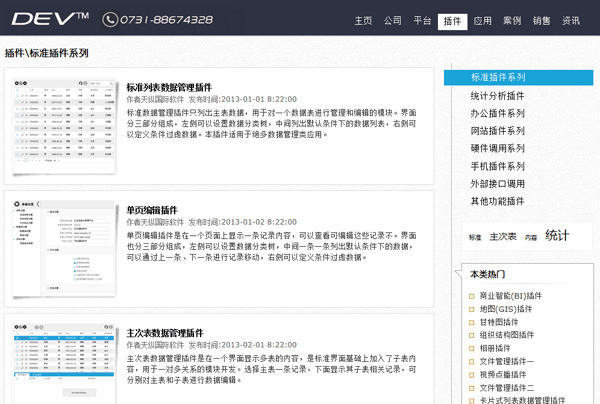The height and width of the screenshot is (404, 600).
Task: Open the 销售 nav item
Action: point(541,21)
